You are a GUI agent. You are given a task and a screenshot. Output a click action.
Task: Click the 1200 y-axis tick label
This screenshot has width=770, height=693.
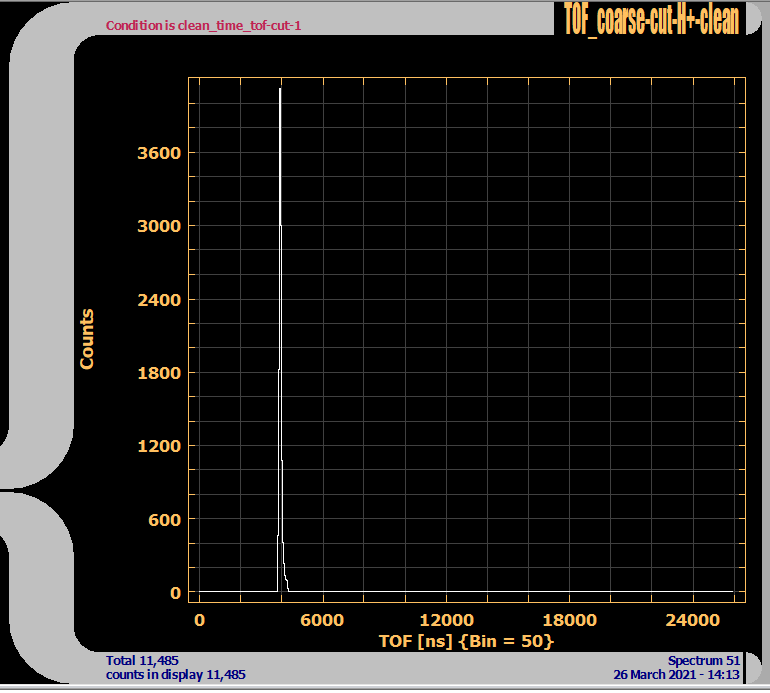(159, 446)
